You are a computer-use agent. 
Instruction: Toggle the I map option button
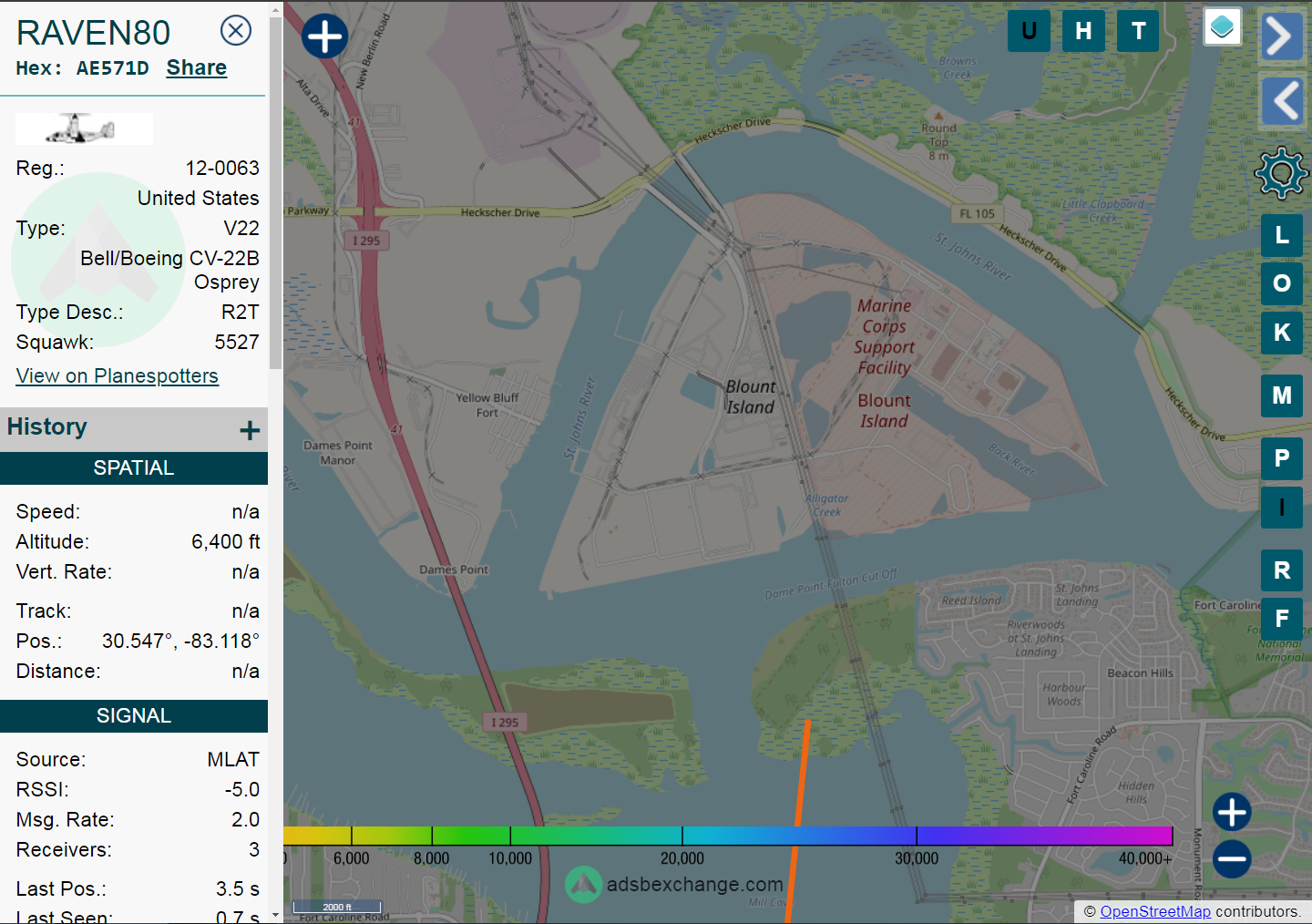1282,508
